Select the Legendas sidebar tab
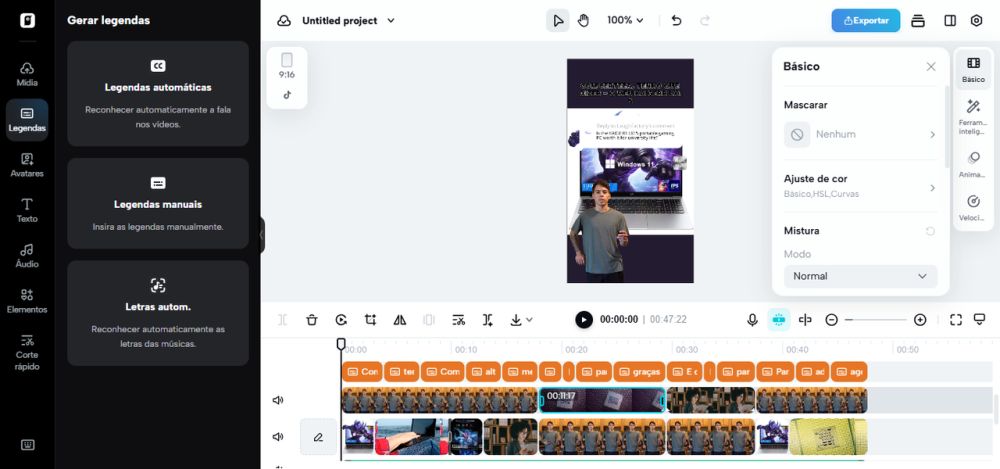The width and height of the screenshot is (1000, 469). [x=27, y=120]
